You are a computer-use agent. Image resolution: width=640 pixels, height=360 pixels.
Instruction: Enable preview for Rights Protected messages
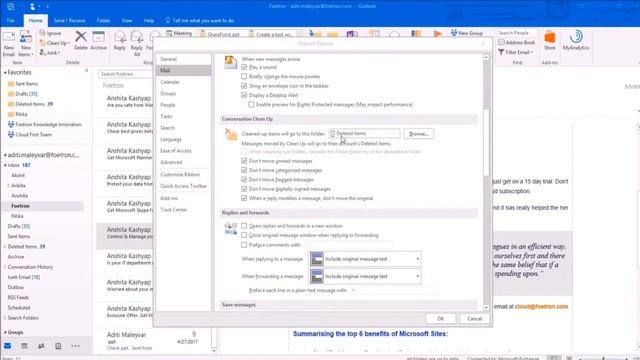pos(251,104)
